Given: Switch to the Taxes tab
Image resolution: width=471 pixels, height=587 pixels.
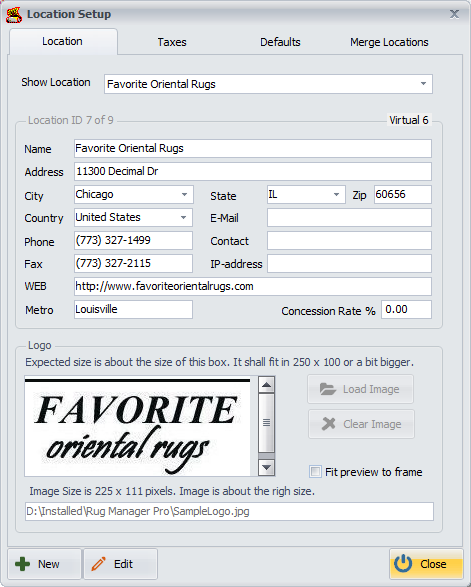Looking at the screenshot, I should pyautogui.click(x=172, y=42).
